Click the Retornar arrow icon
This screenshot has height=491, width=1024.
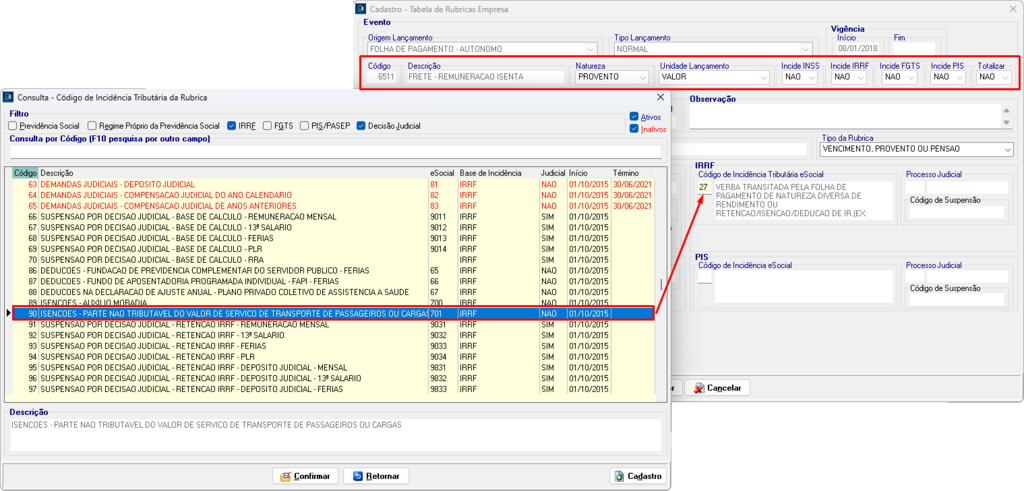[355, 476]
